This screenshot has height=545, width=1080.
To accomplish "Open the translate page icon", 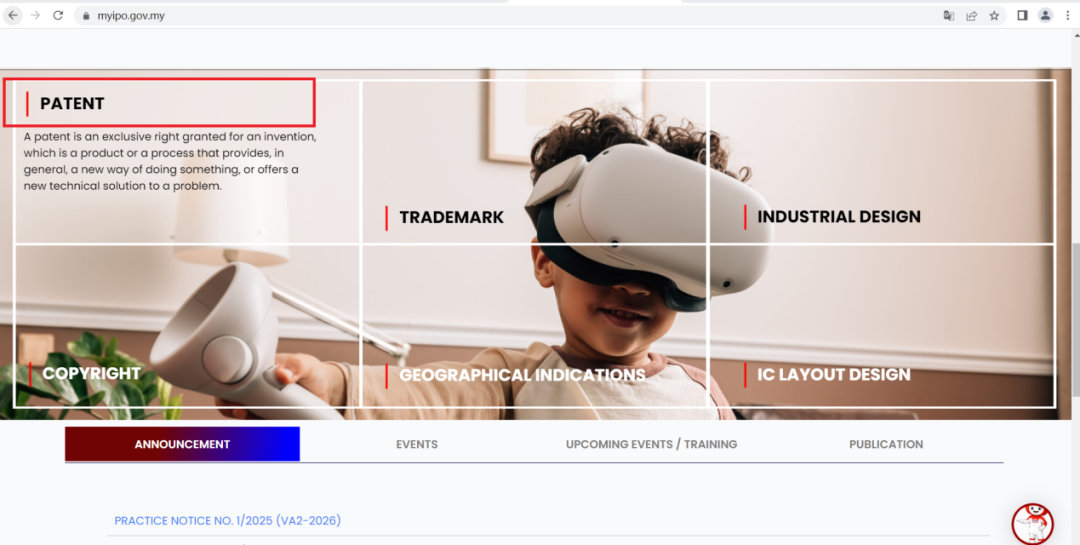I will click(948, 15).
